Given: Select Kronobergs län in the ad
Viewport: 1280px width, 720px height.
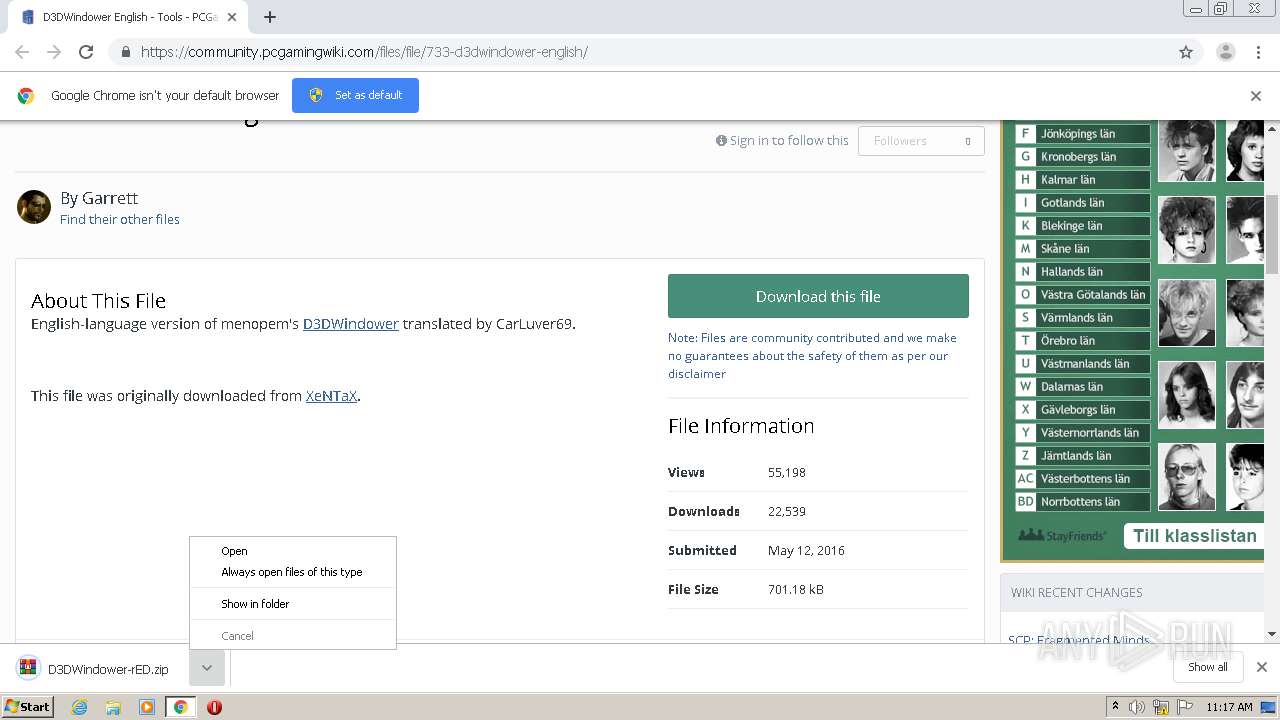Looking at the screenshot, I should click(1083, 157).
